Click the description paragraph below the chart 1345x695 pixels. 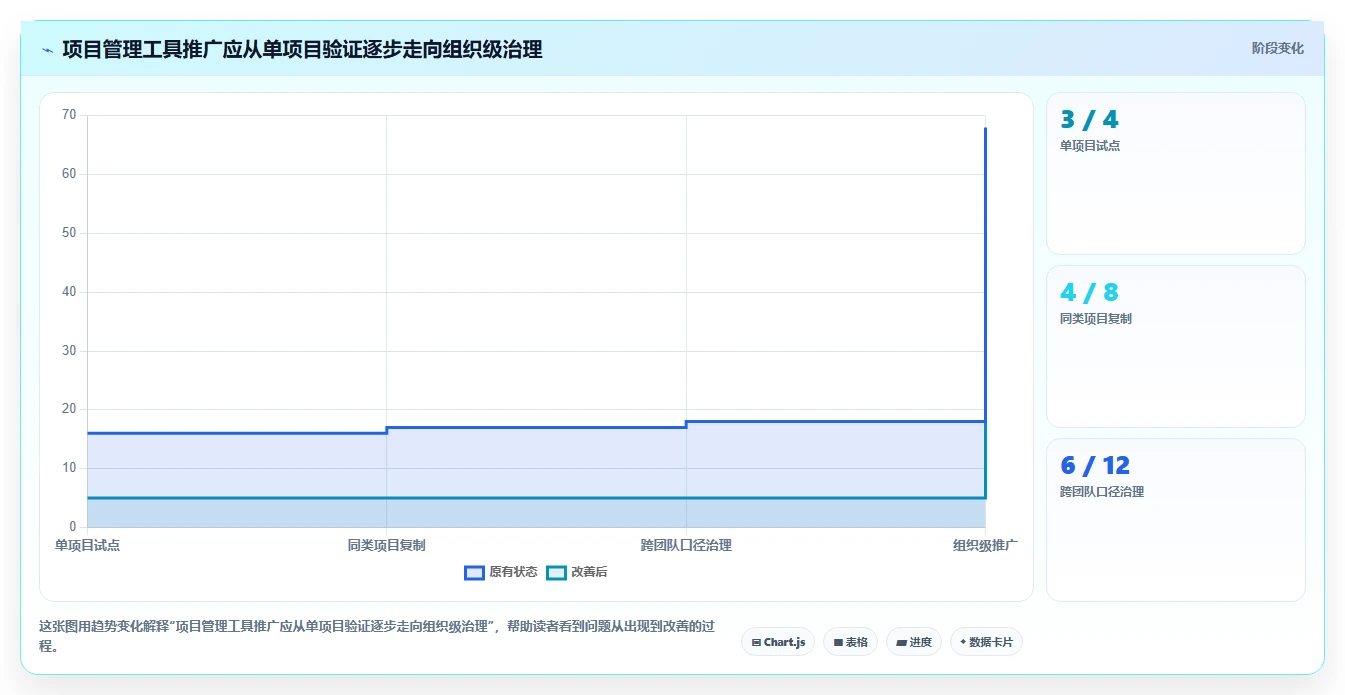(x=378, y=636)
